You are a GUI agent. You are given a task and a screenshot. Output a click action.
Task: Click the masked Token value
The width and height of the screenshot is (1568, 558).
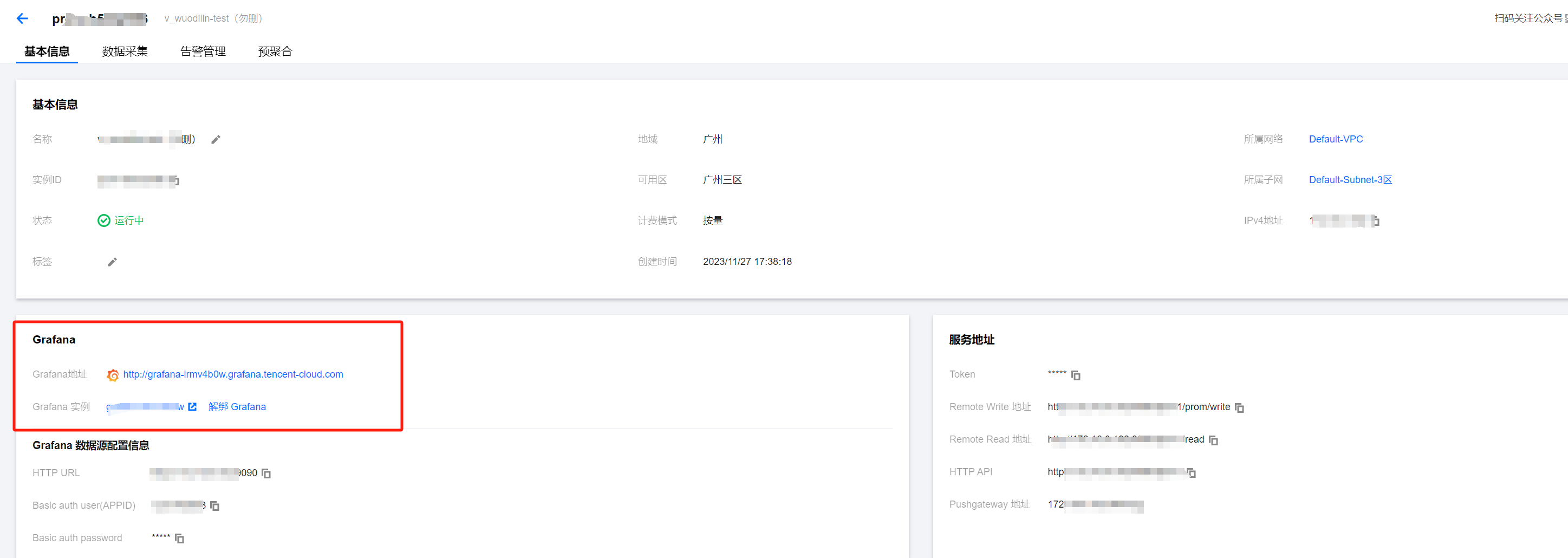[x=1057, y=373]
